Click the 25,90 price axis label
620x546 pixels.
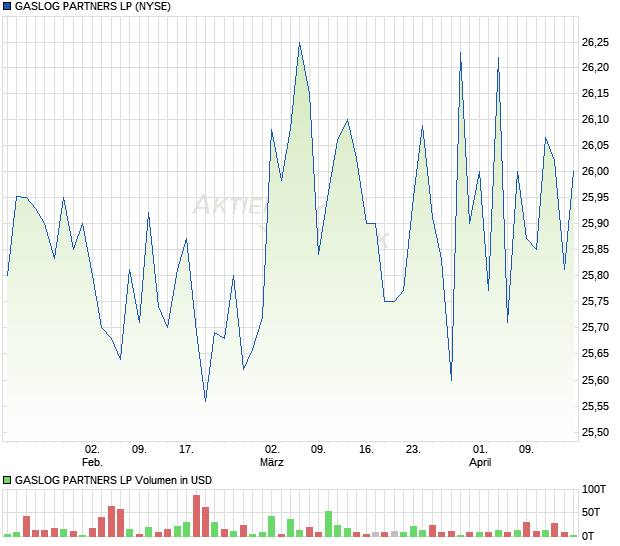click(x=595, y=223)
